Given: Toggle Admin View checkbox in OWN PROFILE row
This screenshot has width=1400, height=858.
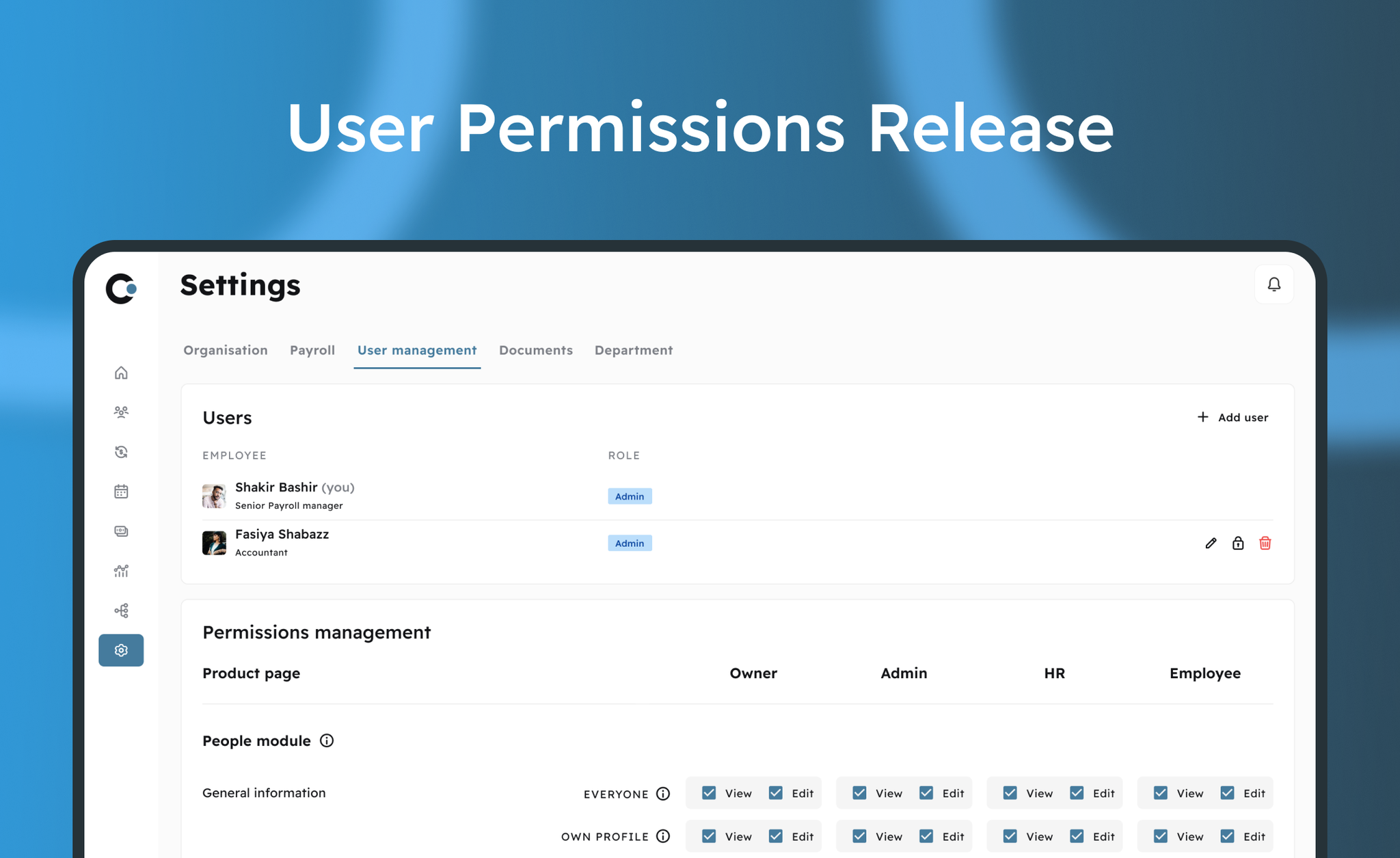Looking at the screenshot, I should (859, 836).
